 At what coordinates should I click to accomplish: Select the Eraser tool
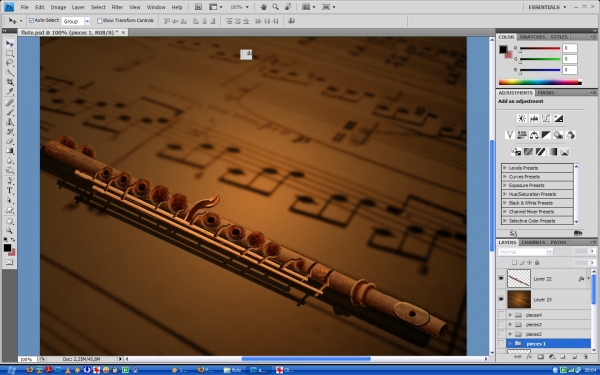[x=10, y=141]
